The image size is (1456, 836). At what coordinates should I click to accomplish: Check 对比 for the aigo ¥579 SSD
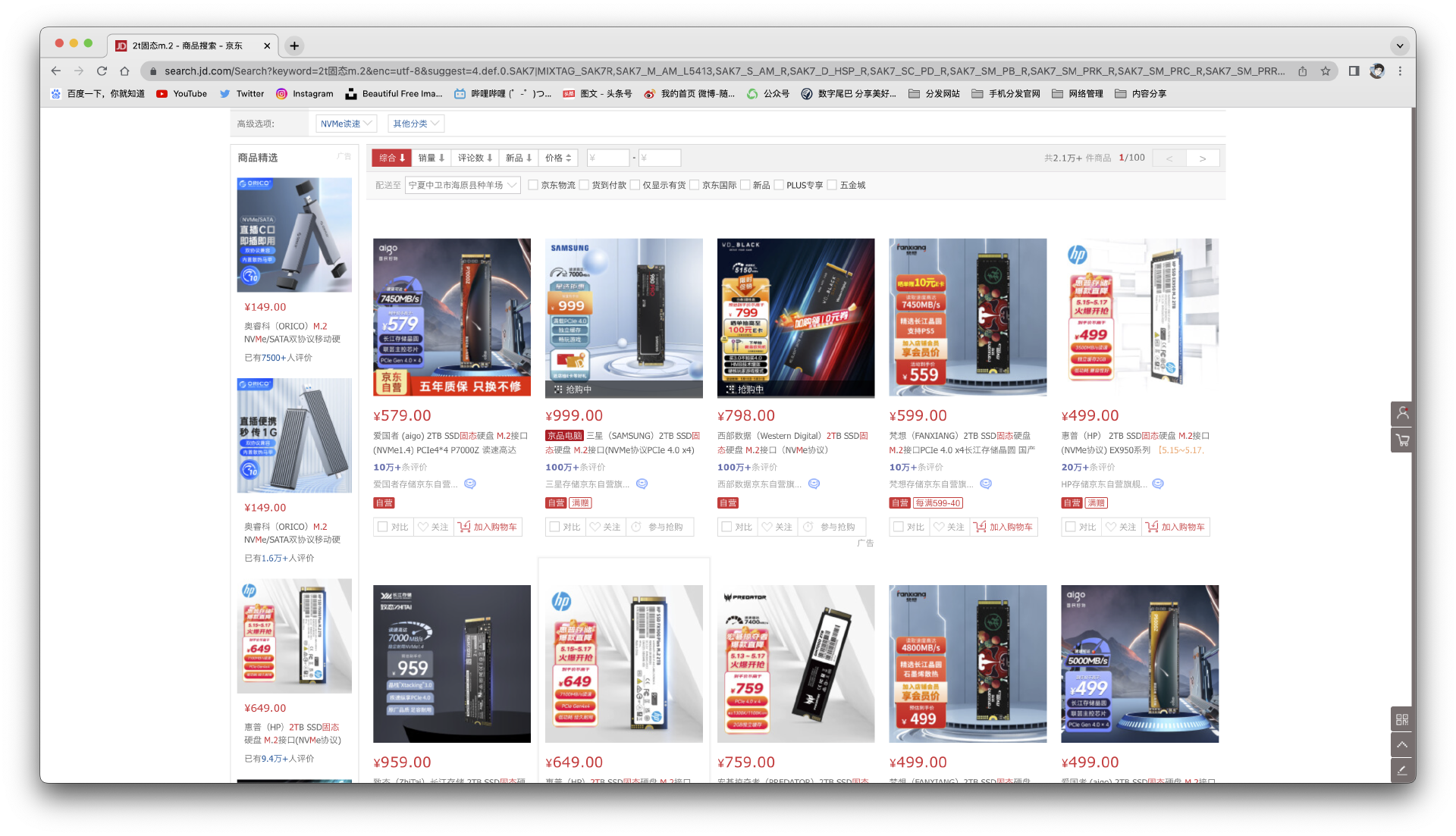click(393, 528)
